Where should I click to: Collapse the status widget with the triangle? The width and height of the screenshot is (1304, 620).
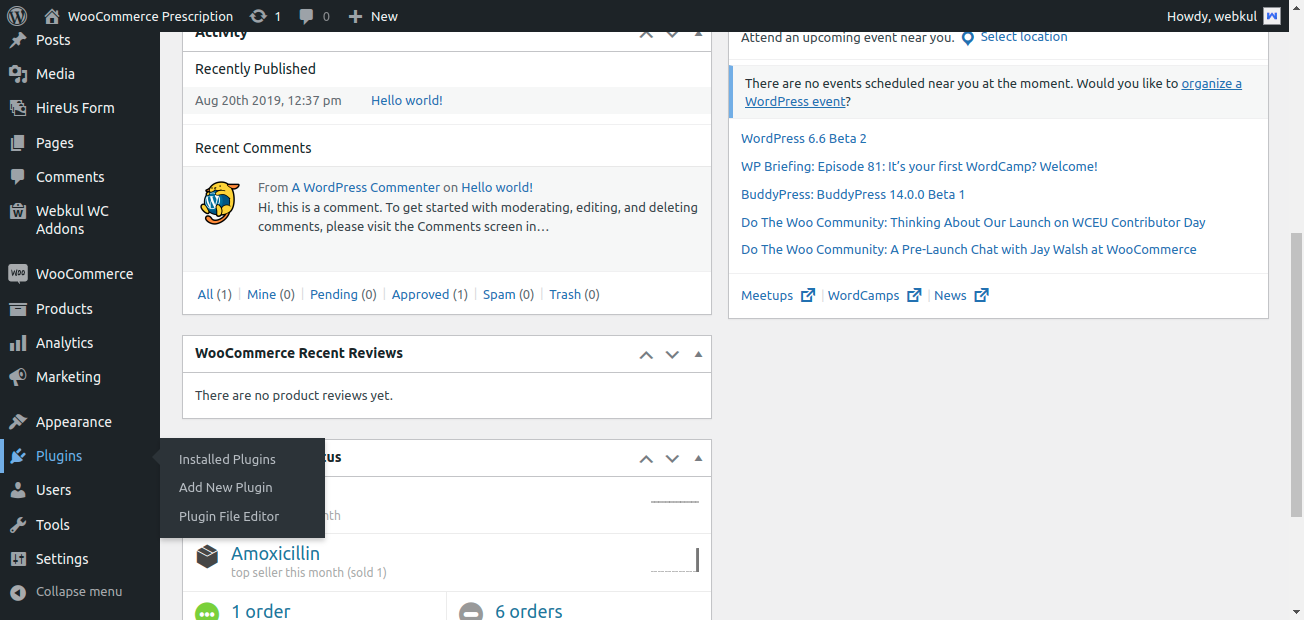click(698, 457)
